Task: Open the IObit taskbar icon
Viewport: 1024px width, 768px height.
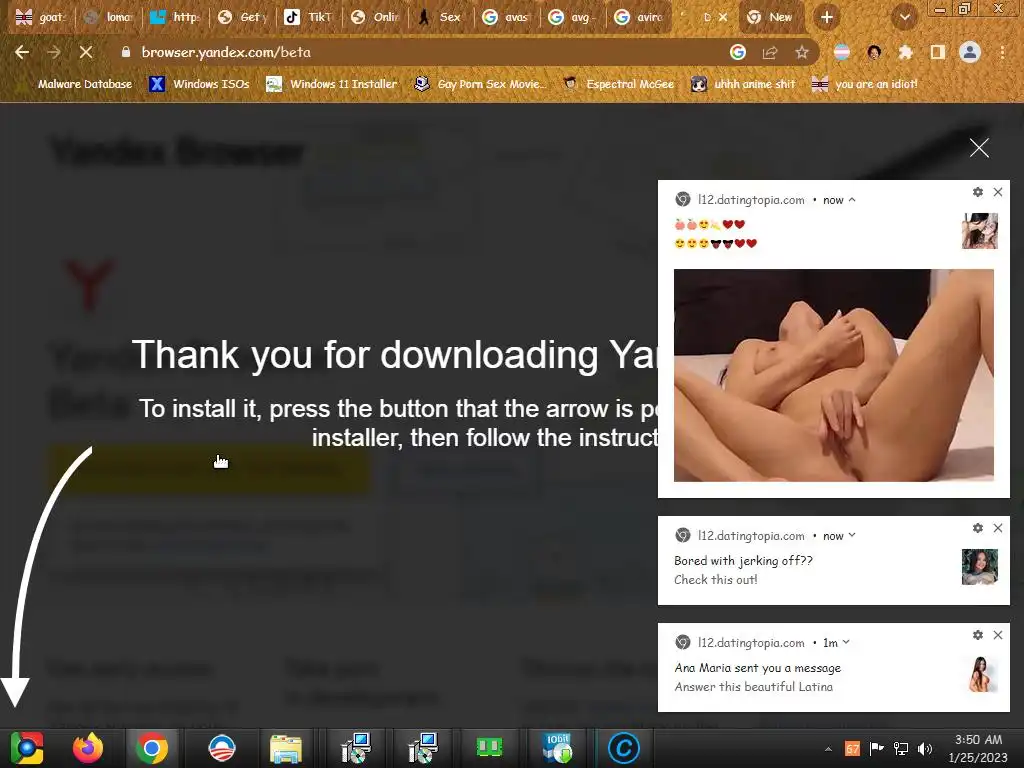Action: (x=557, y=748)
